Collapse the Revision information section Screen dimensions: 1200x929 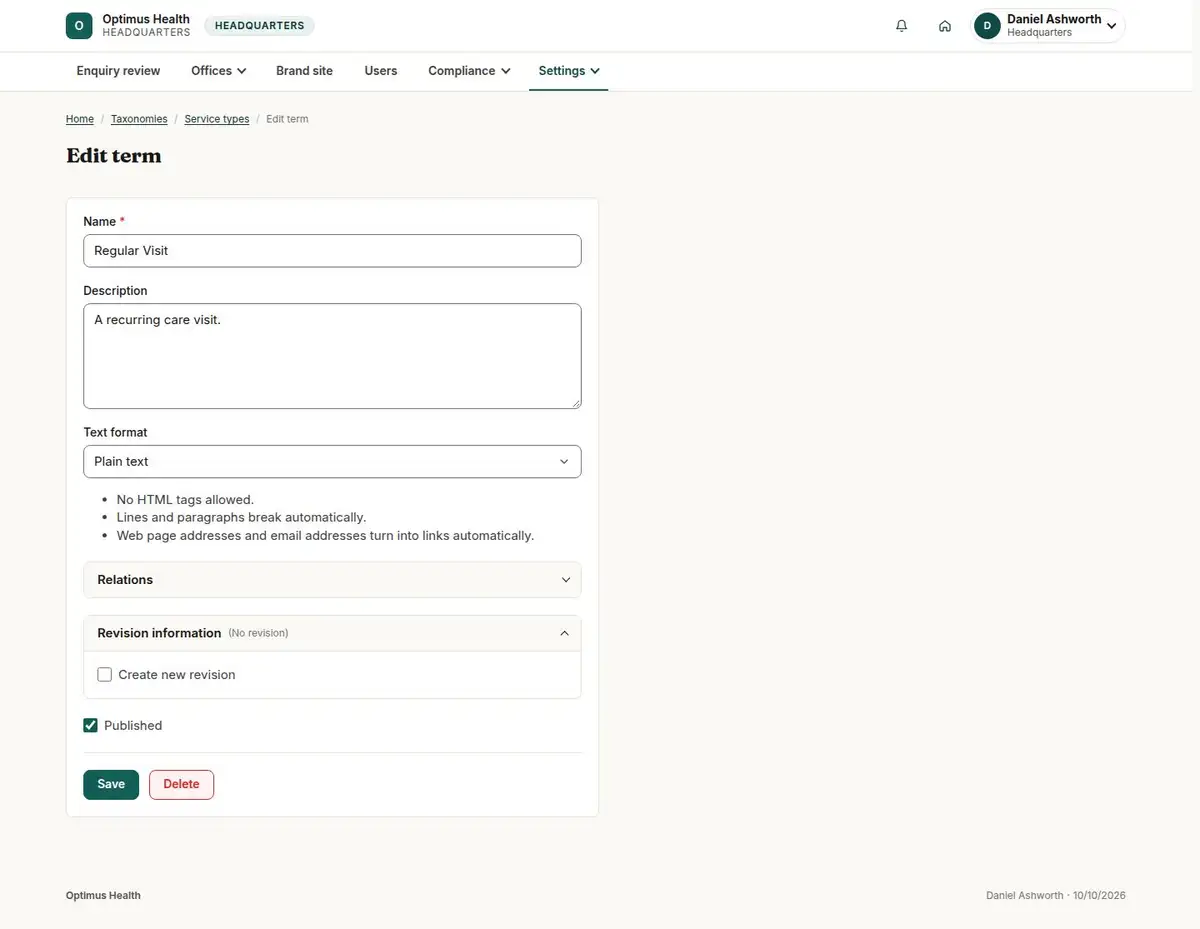pyautogui.click(x=332, y=633)
